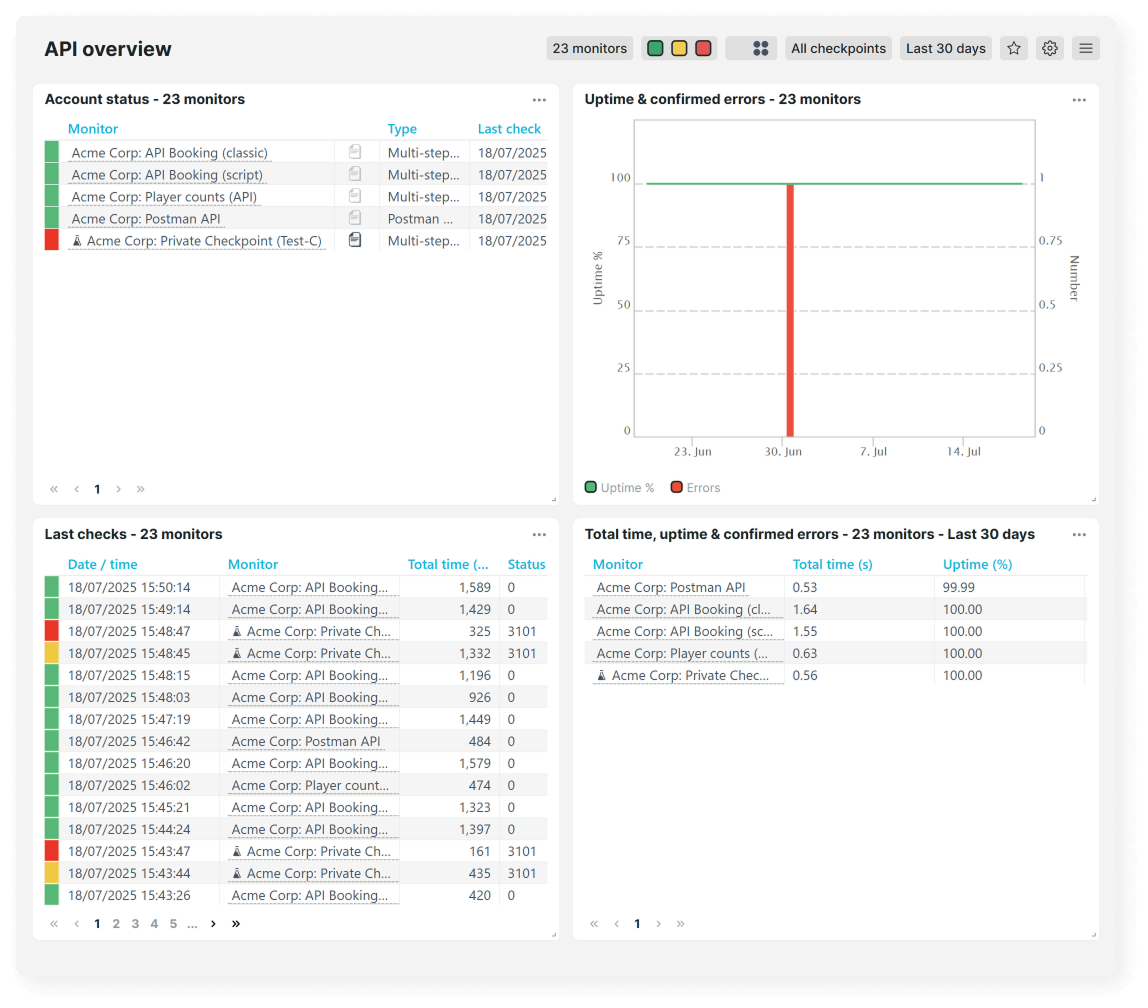1148x1008 pixels.
Task: Sort by the Uptime (%) column header
Action: [976, 564]
